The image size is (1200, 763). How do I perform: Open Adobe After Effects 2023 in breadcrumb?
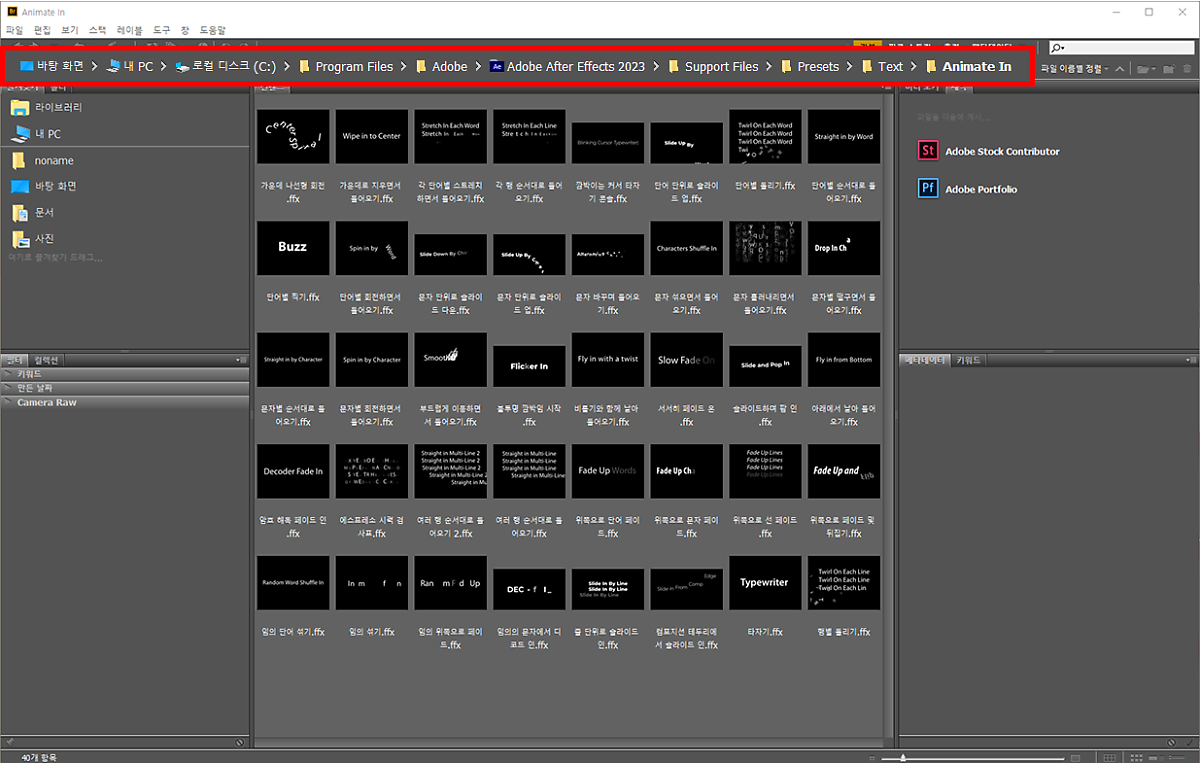(566, 67)
